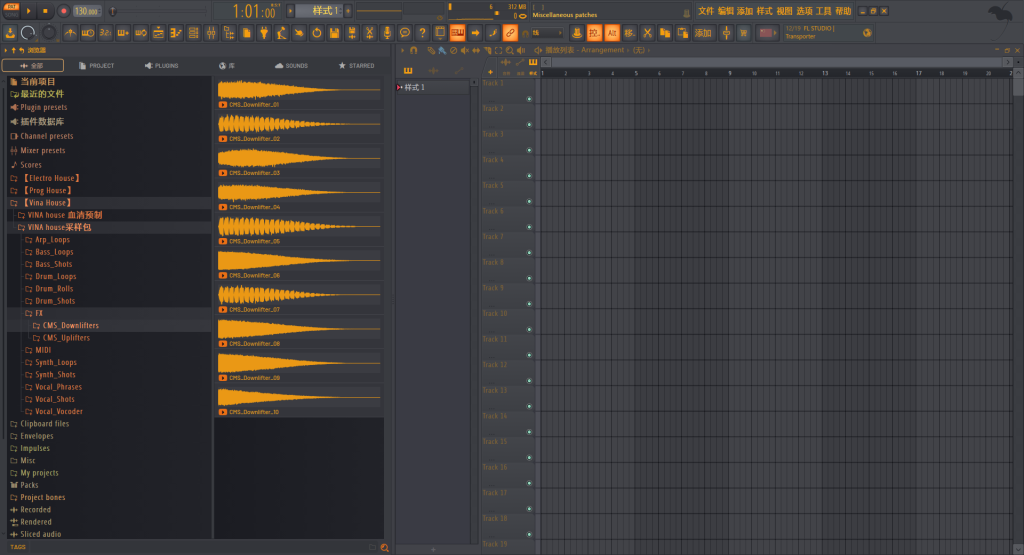
Task: Open the 视图 menu
Action: [784, 11]
